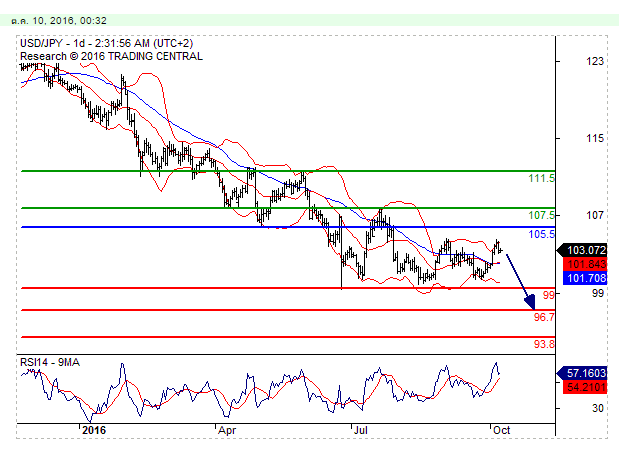This screenshot has height=450, width=619.
Task: Click the RSI14 - 9MA indicator label
Action: coord(50,362)
